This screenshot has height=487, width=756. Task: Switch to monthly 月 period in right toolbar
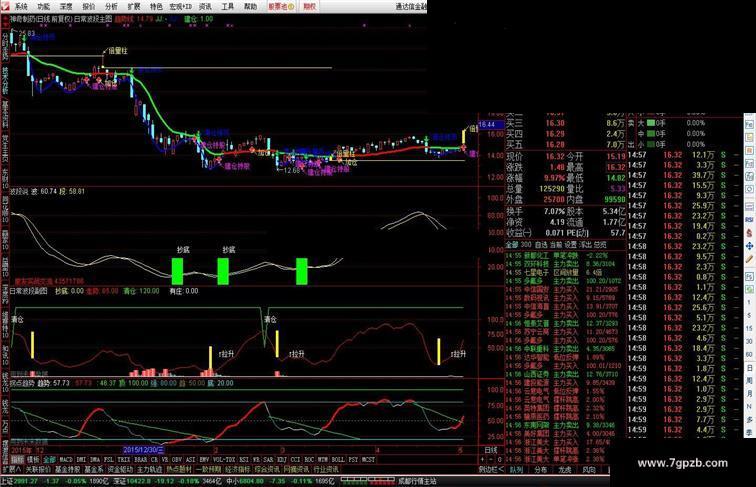tap(750, 394)
